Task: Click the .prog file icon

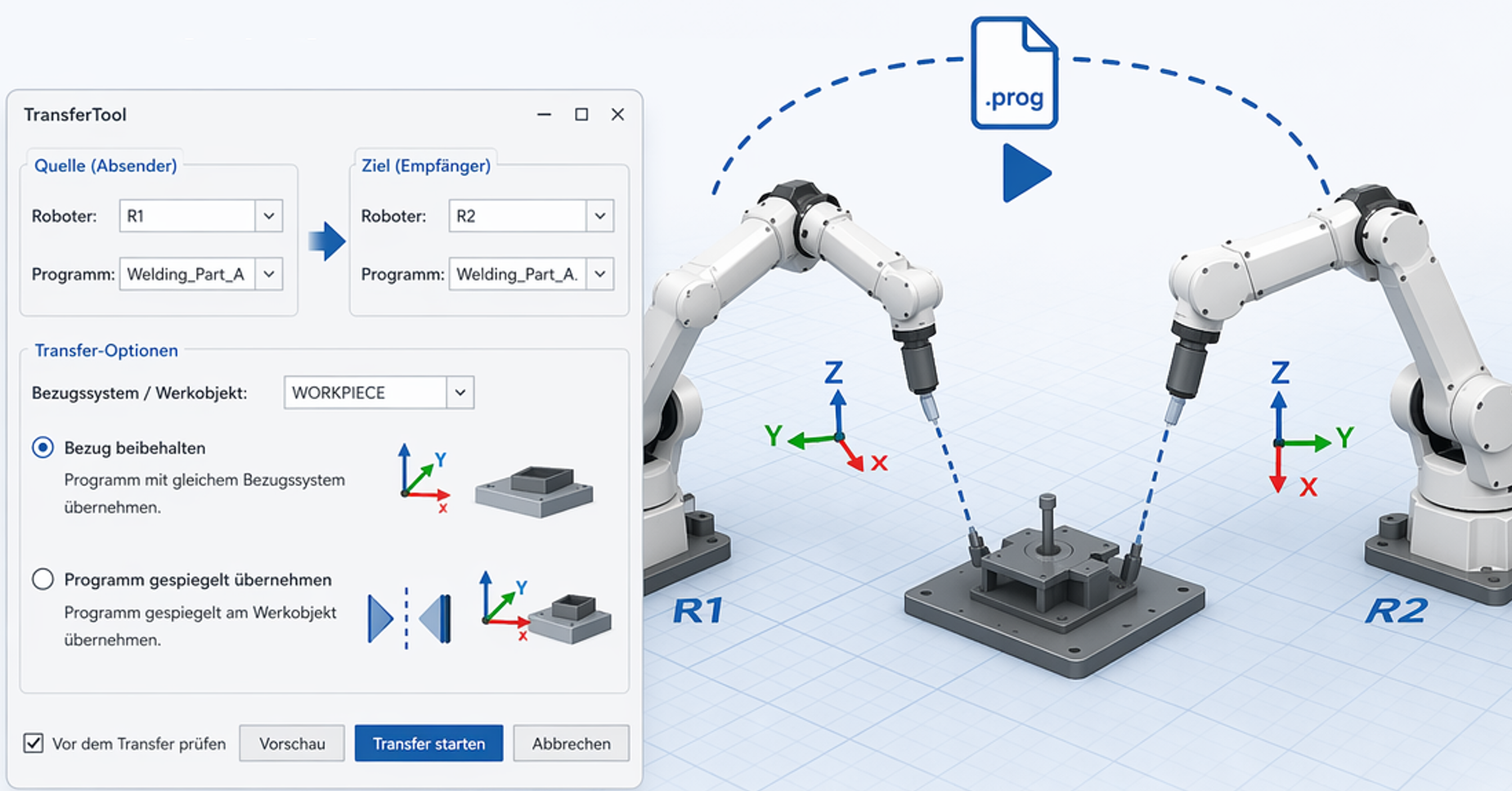Action: tap(1014, 73)
